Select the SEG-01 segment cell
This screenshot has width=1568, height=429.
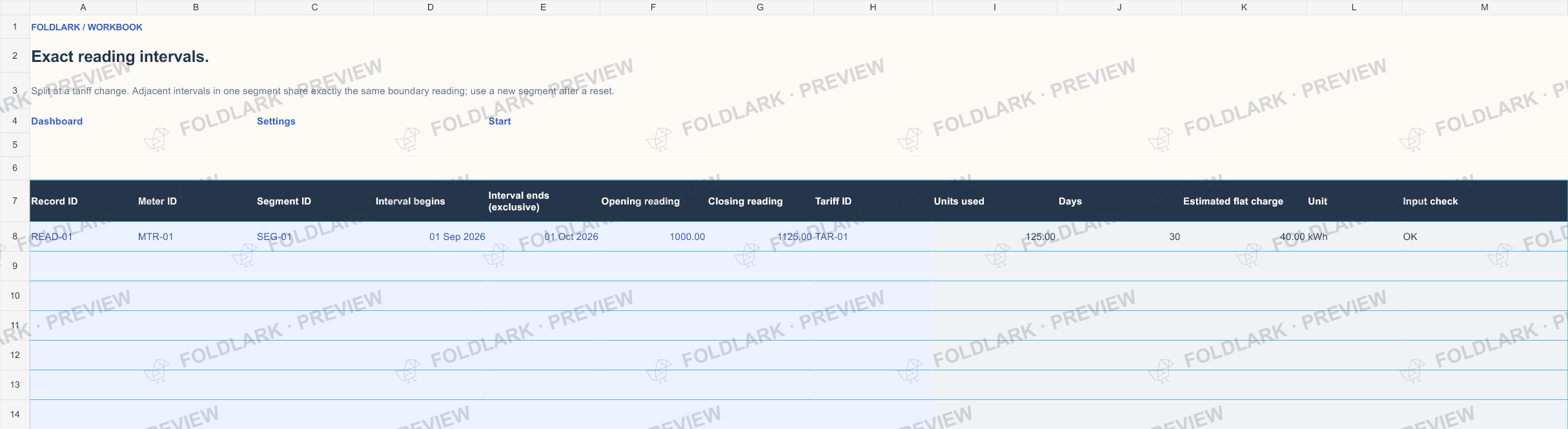315,237
